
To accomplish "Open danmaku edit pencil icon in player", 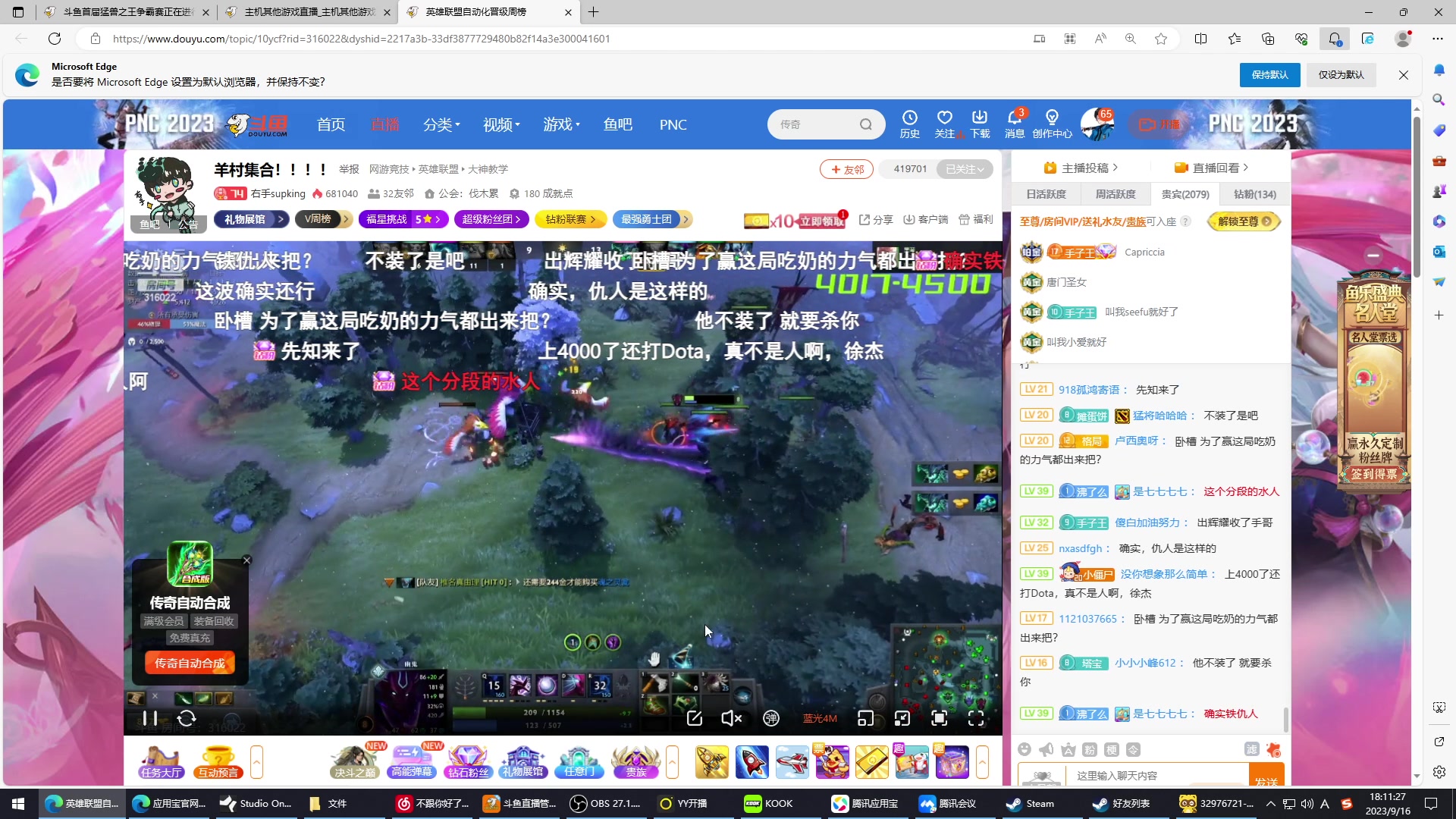I will click(x=695, y=718).
